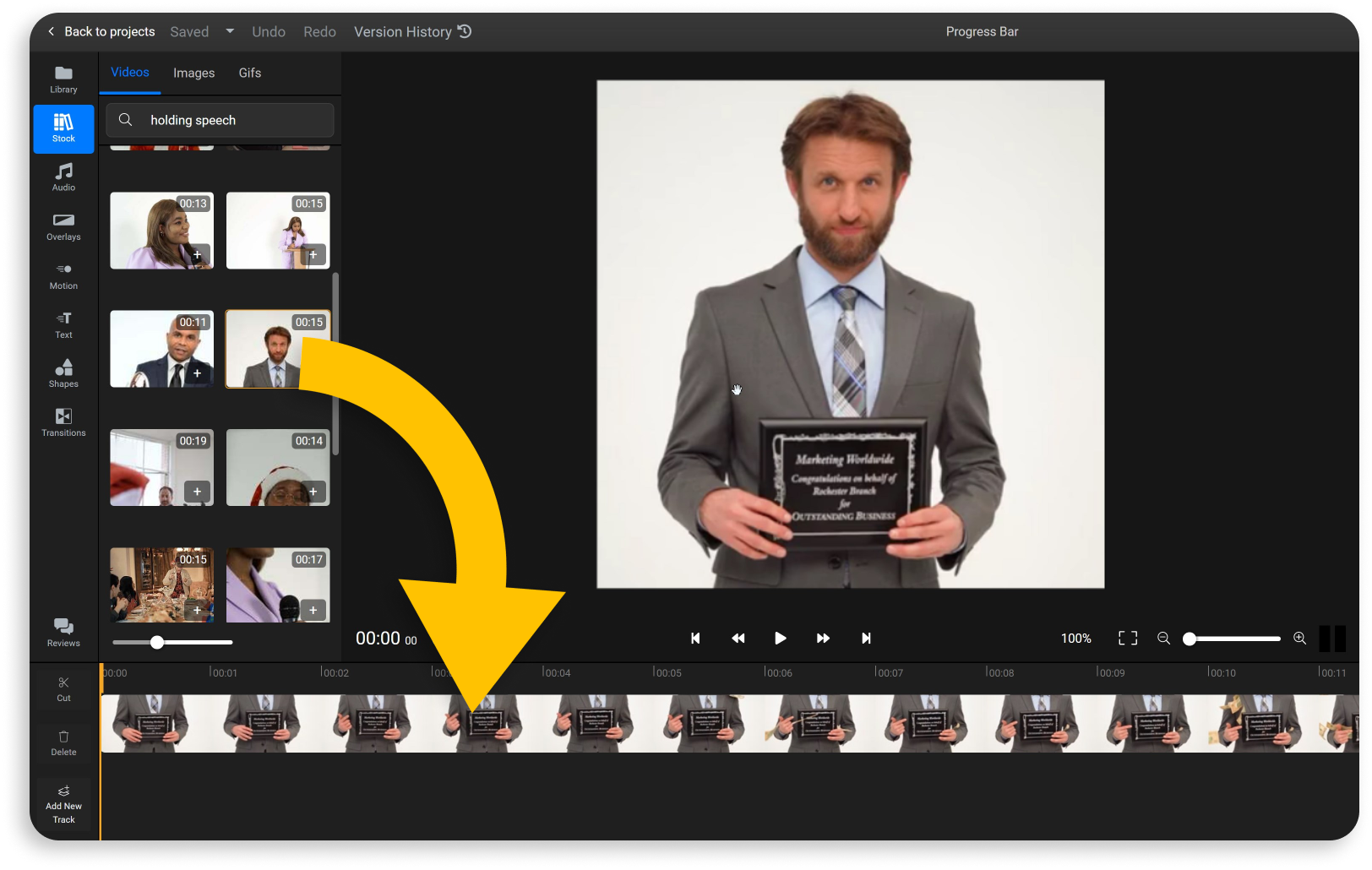Screen dimensions: 1372x870
Task: Toggle fullscreen preview mode
Action: [x=1128, y=639]
